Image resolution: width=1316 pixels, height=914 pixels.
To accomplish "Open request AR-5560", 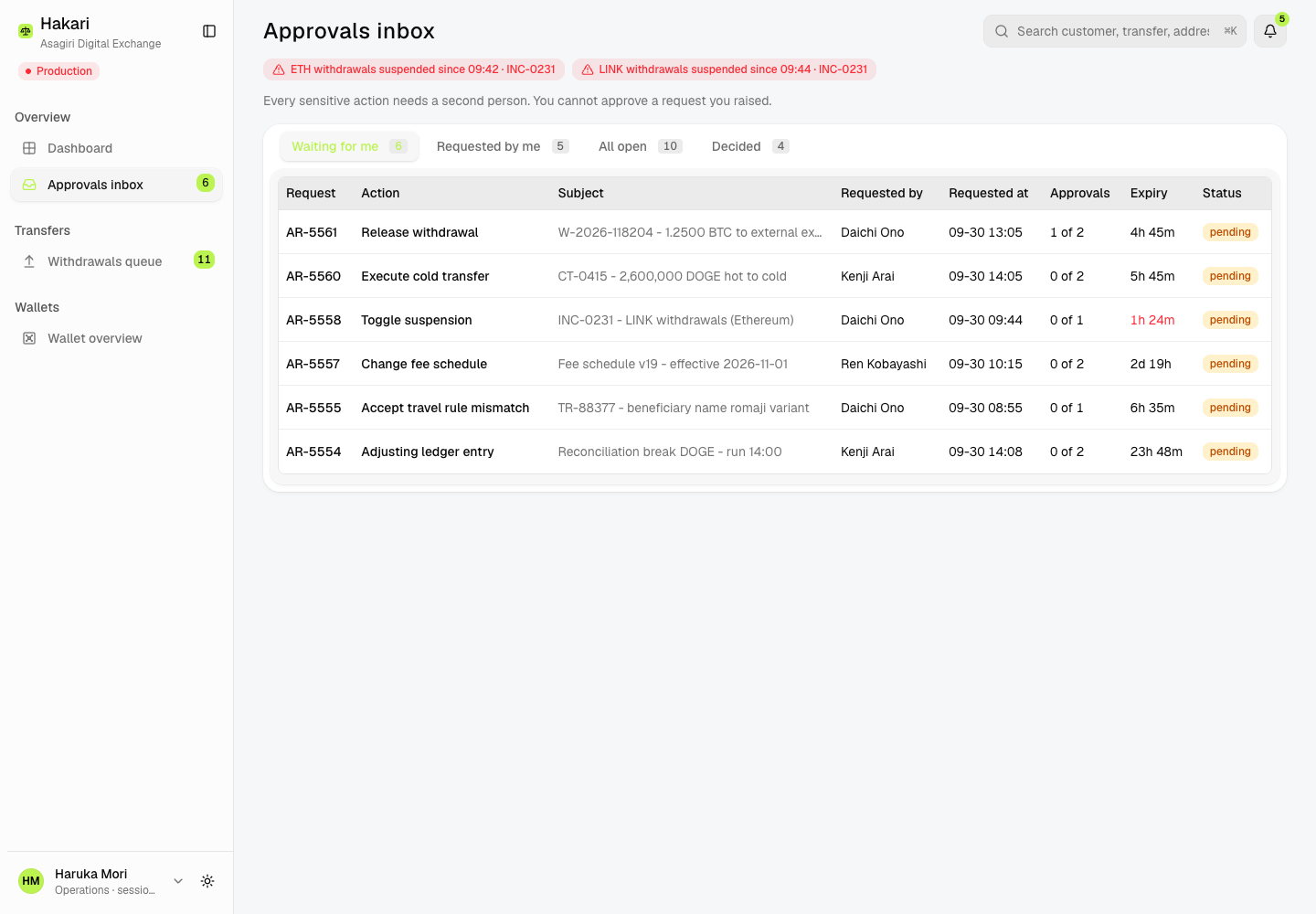I will [x=775, y=276].
